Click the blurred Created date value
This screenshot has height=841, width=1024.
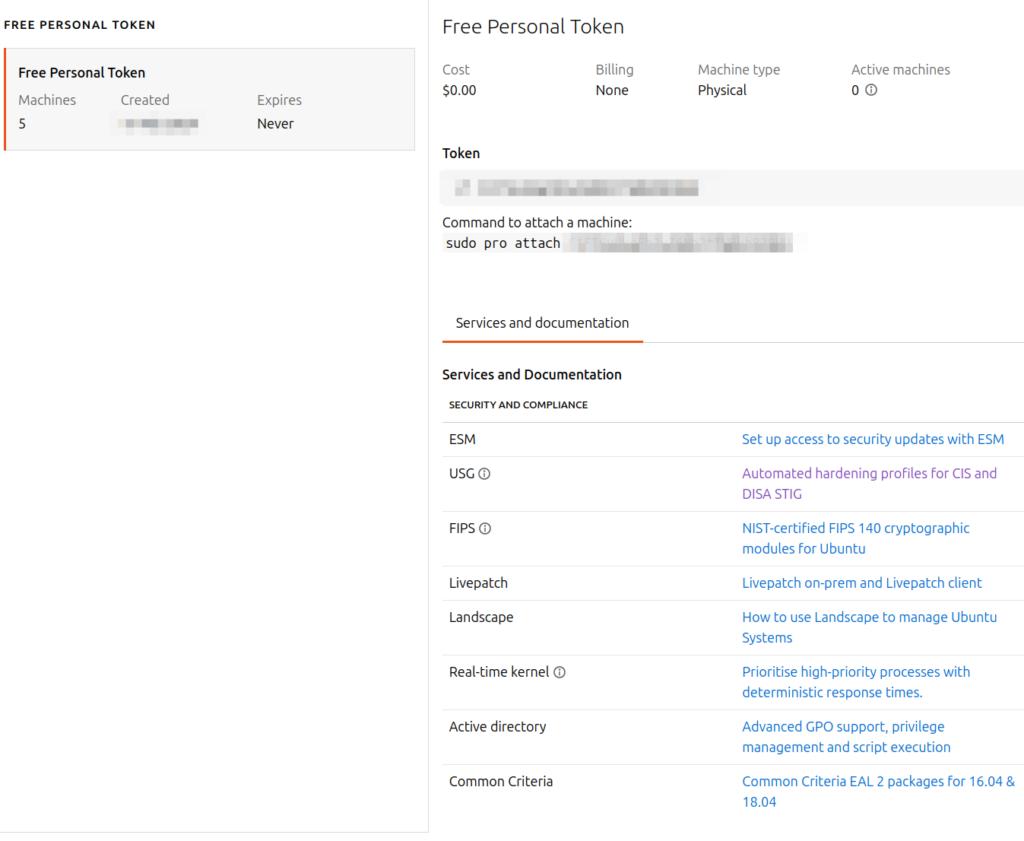pyautogui.click(x=159, y=124)
